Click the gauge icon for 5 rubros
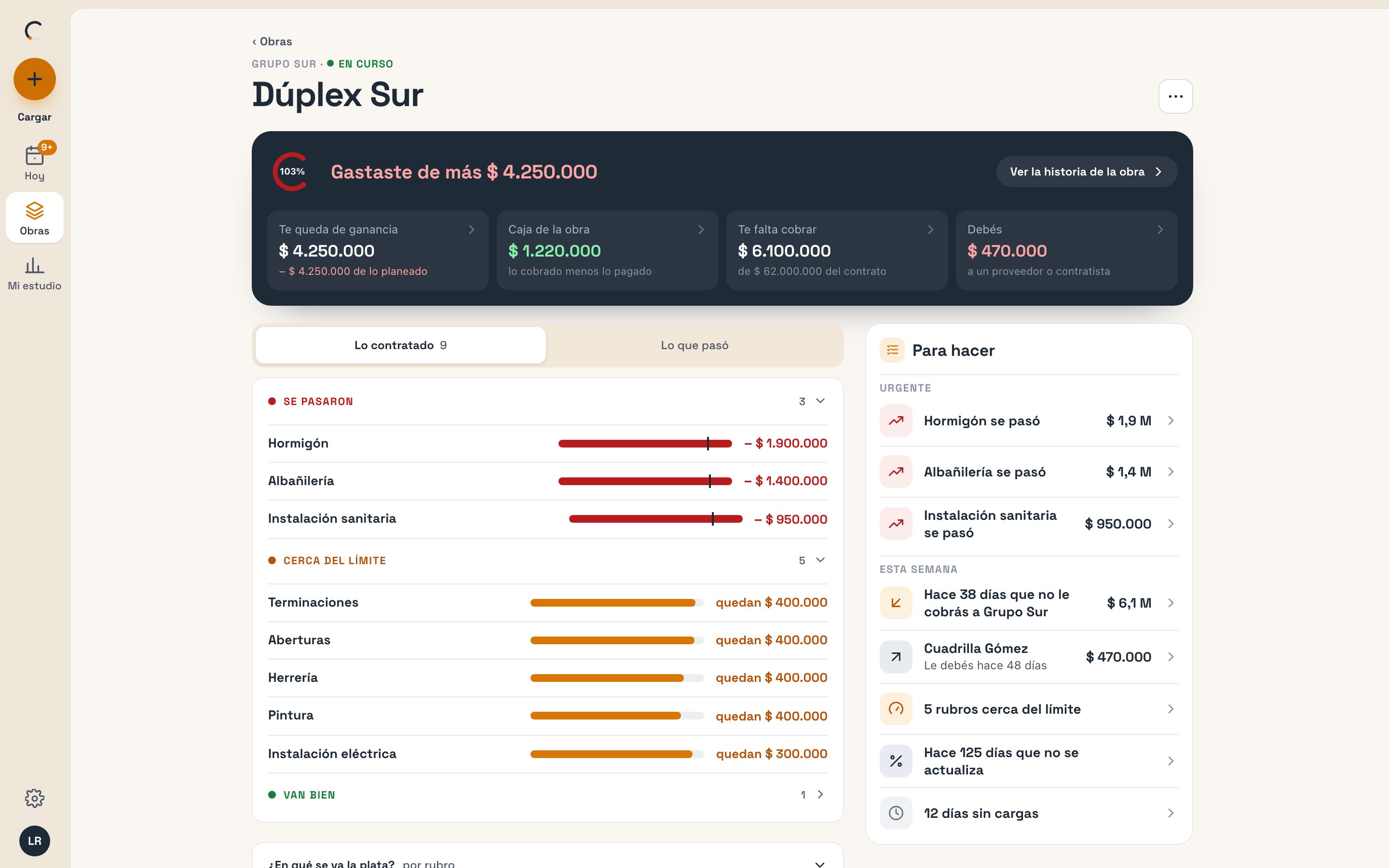This screenshot has height=868, width=1389. coord(896,709)
